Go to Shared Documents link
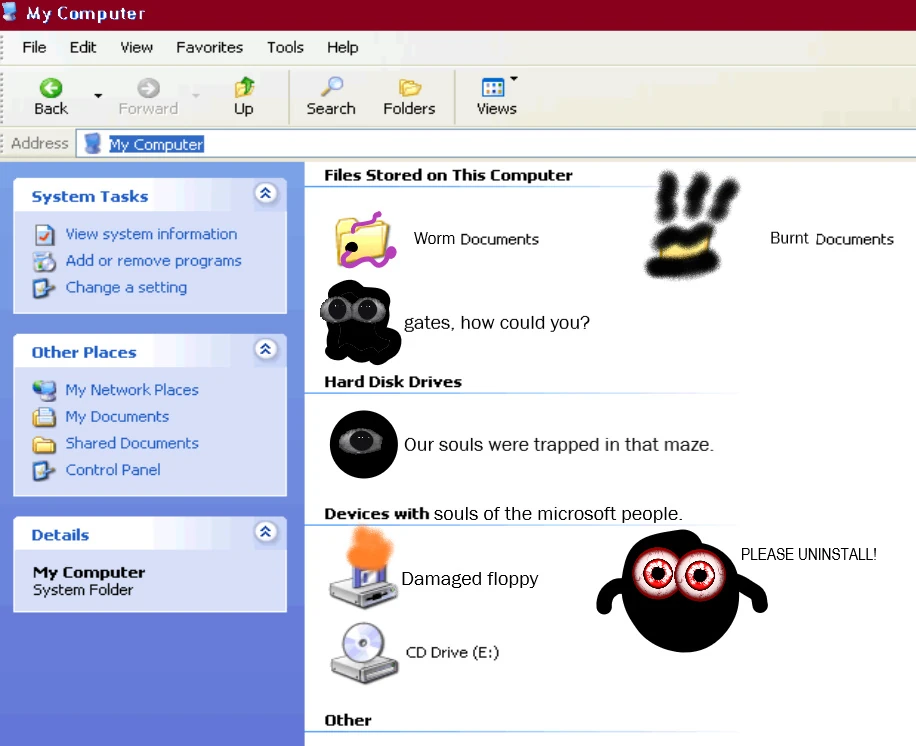The image size is (916, 746). pyautogui.click(x=132, y=443)
